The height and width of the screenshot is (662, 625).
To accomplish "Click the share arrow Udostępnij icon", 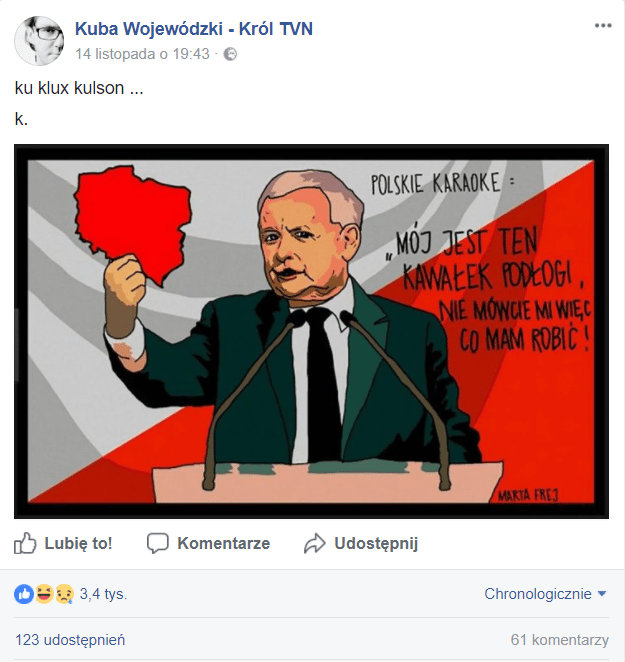I will (315, 543).
